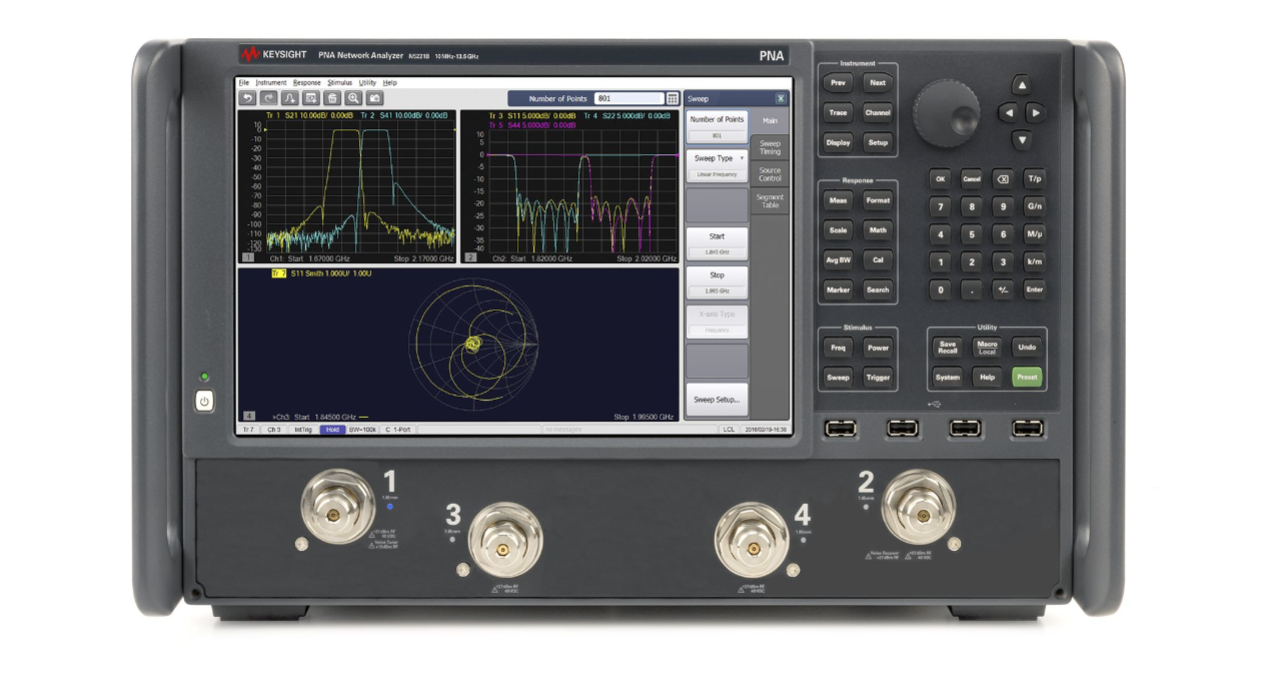Open the Sweep Type dropdown

point(716,158)
